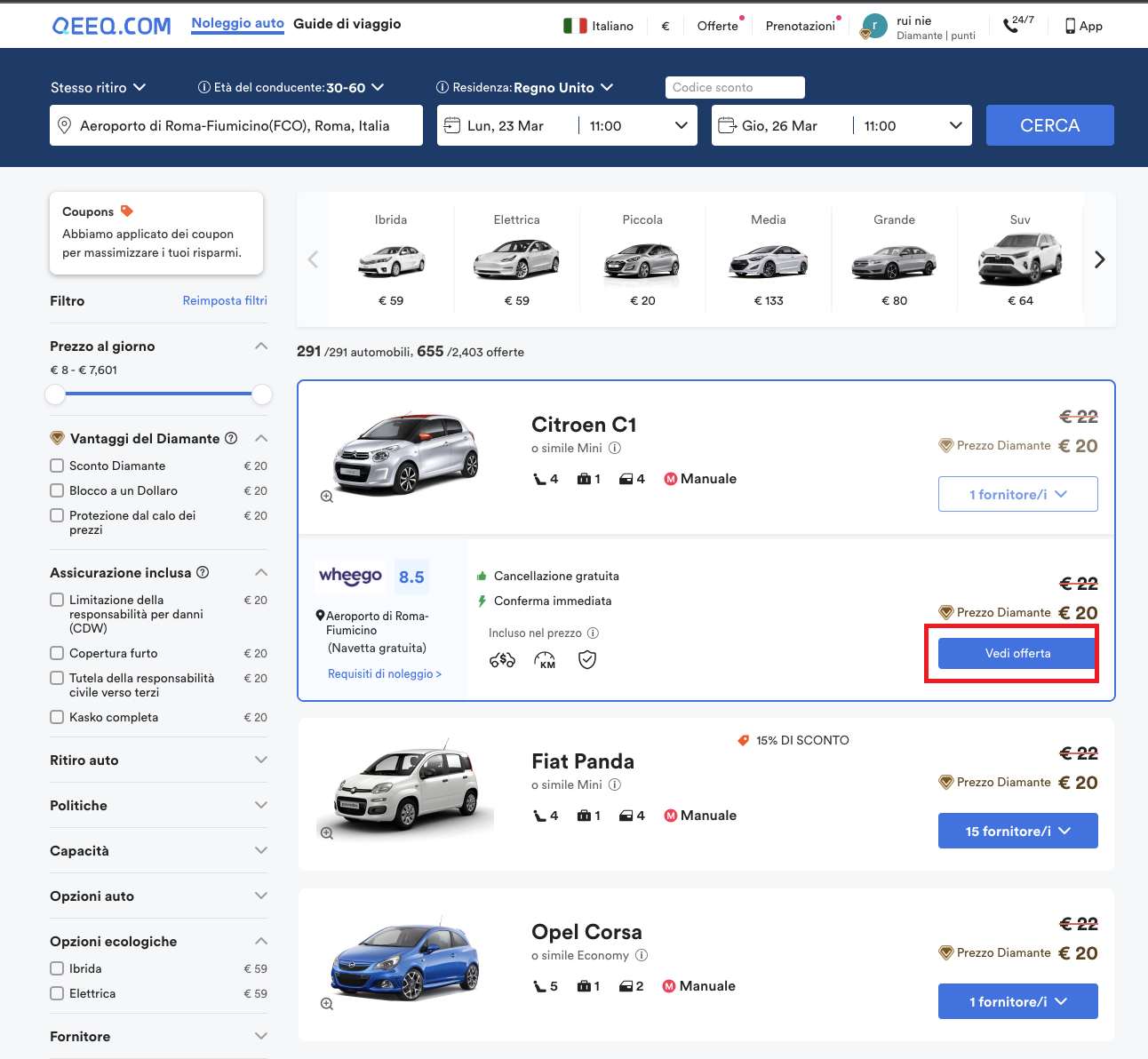This screenshot has width=1148, height=1059.
Task: Open Vantaggi del Diamante help icon
Action: 231,438
